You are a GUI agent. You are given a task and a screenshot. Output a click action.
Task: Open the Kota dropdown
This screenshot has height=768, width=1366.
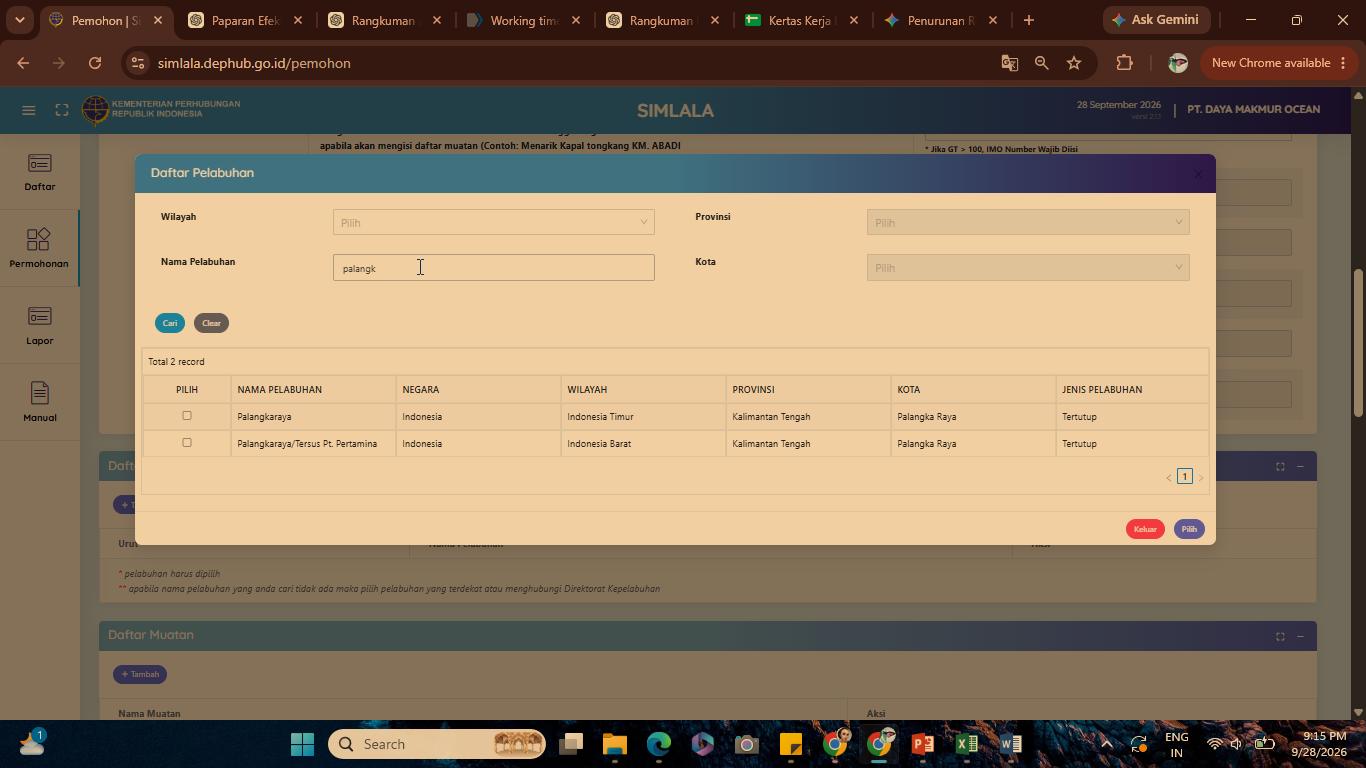pyautogui.click(x=1028, y=267)
